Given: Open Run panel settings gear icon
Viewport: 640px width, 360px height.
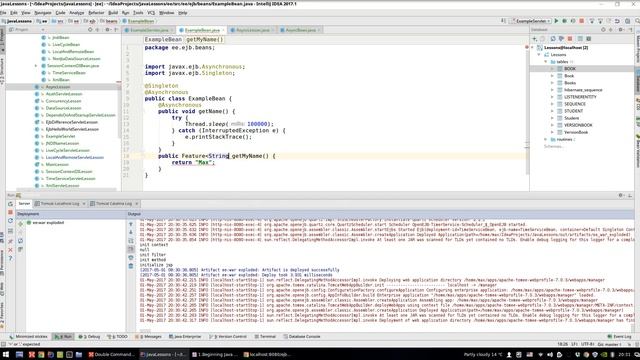Looking at the screenshot, I should 621,196.
